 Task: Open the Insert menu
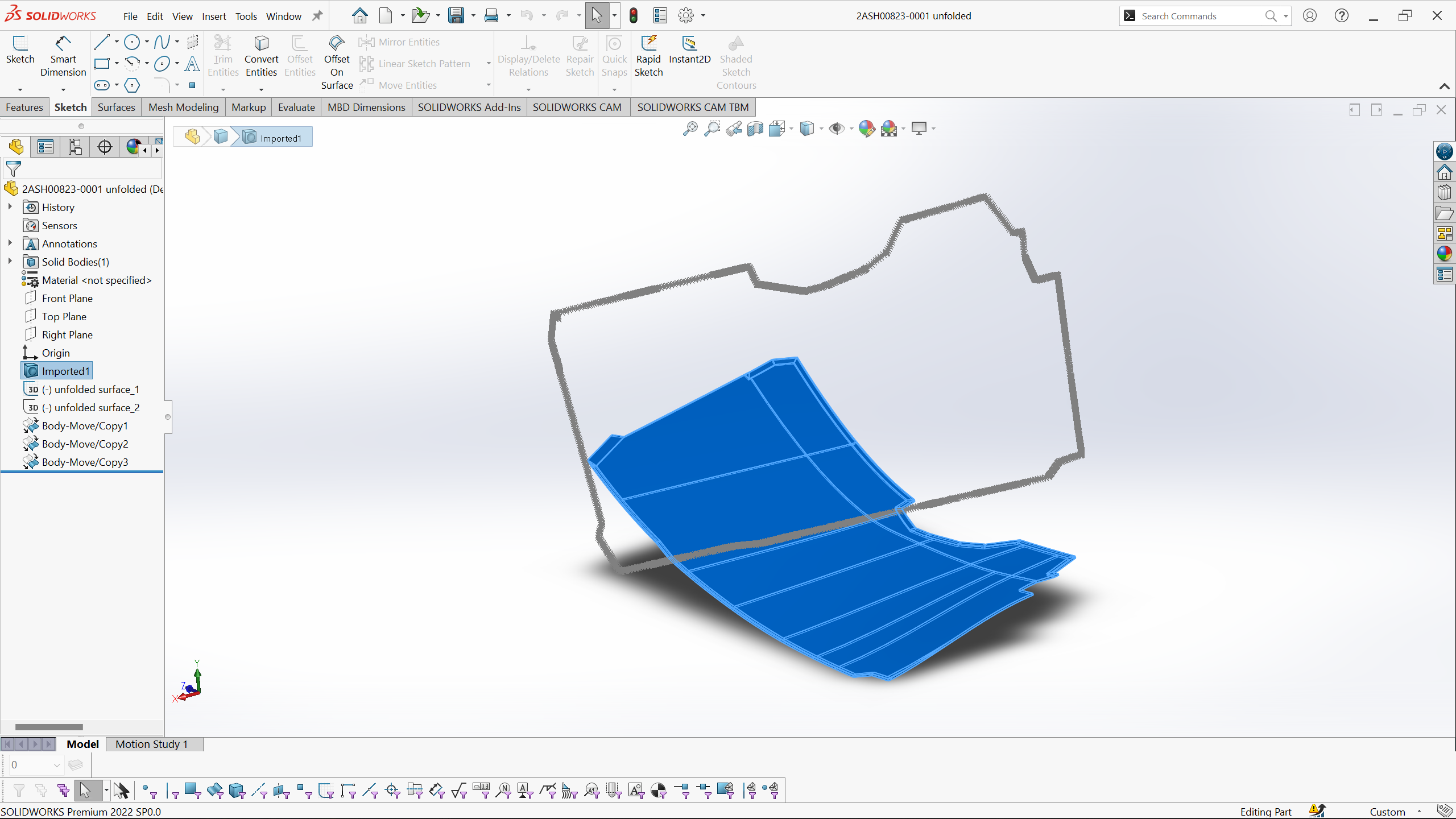point(214,16)
